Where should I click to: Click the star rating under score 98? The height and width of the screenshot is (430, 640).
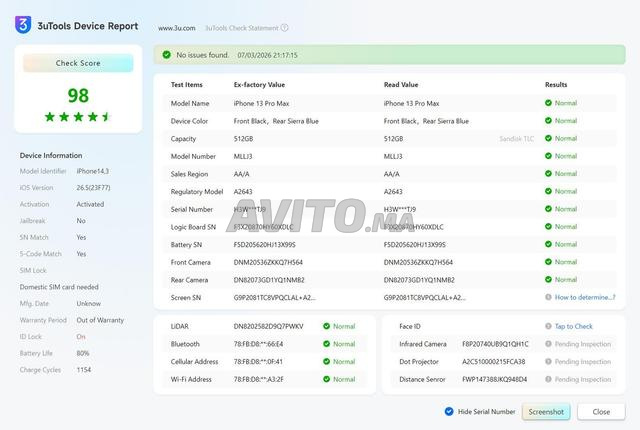click(78, 117)
